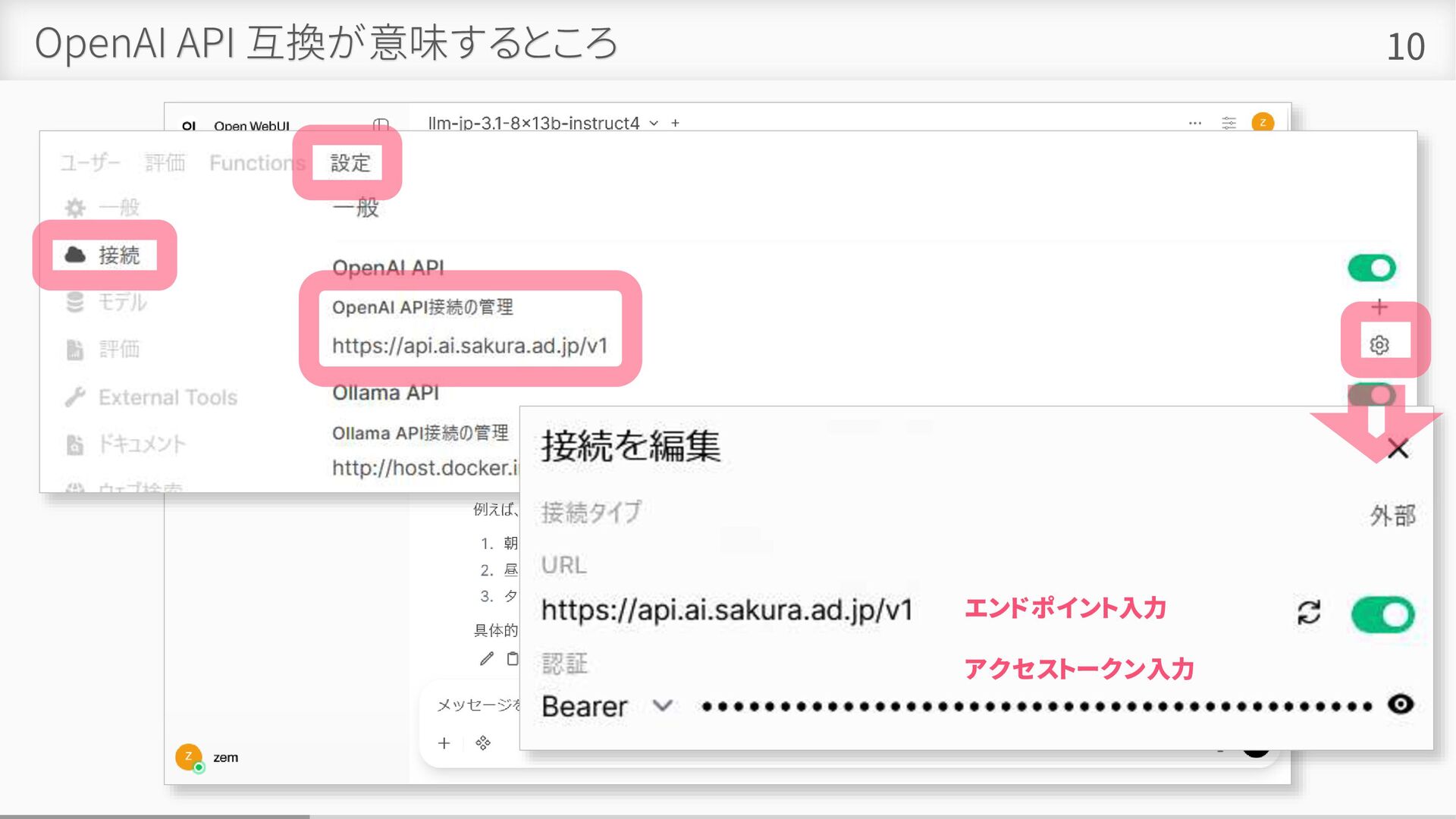Toggle the OpenAI API switch
This screenshot has width=1456, height=819.
pyautogui.click(x=1371, y=268)
